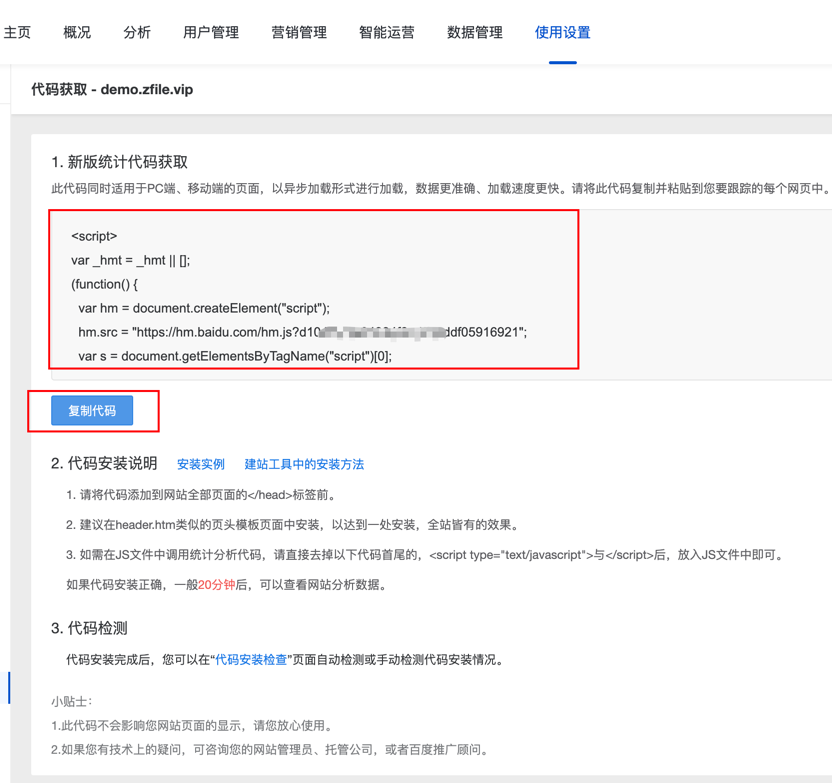Open the 安装实例 link
Viewport: 832px width, 783px height.
201,464
